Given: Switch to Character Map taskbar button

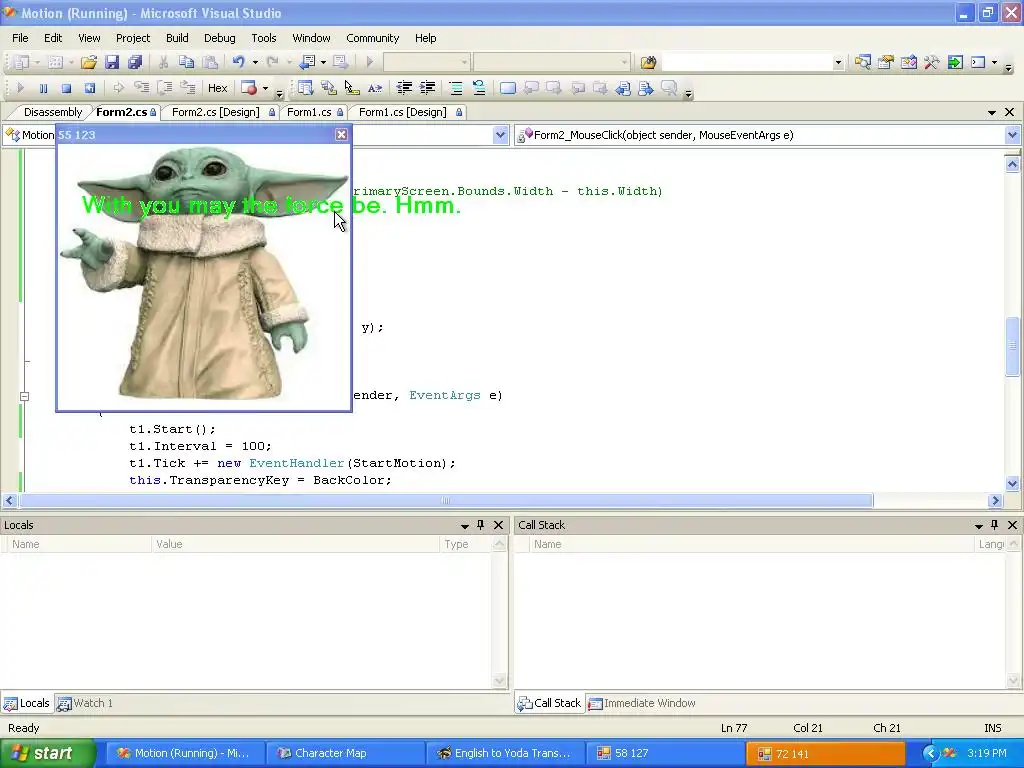Looking at the screenshot, I should coord(346,754).
